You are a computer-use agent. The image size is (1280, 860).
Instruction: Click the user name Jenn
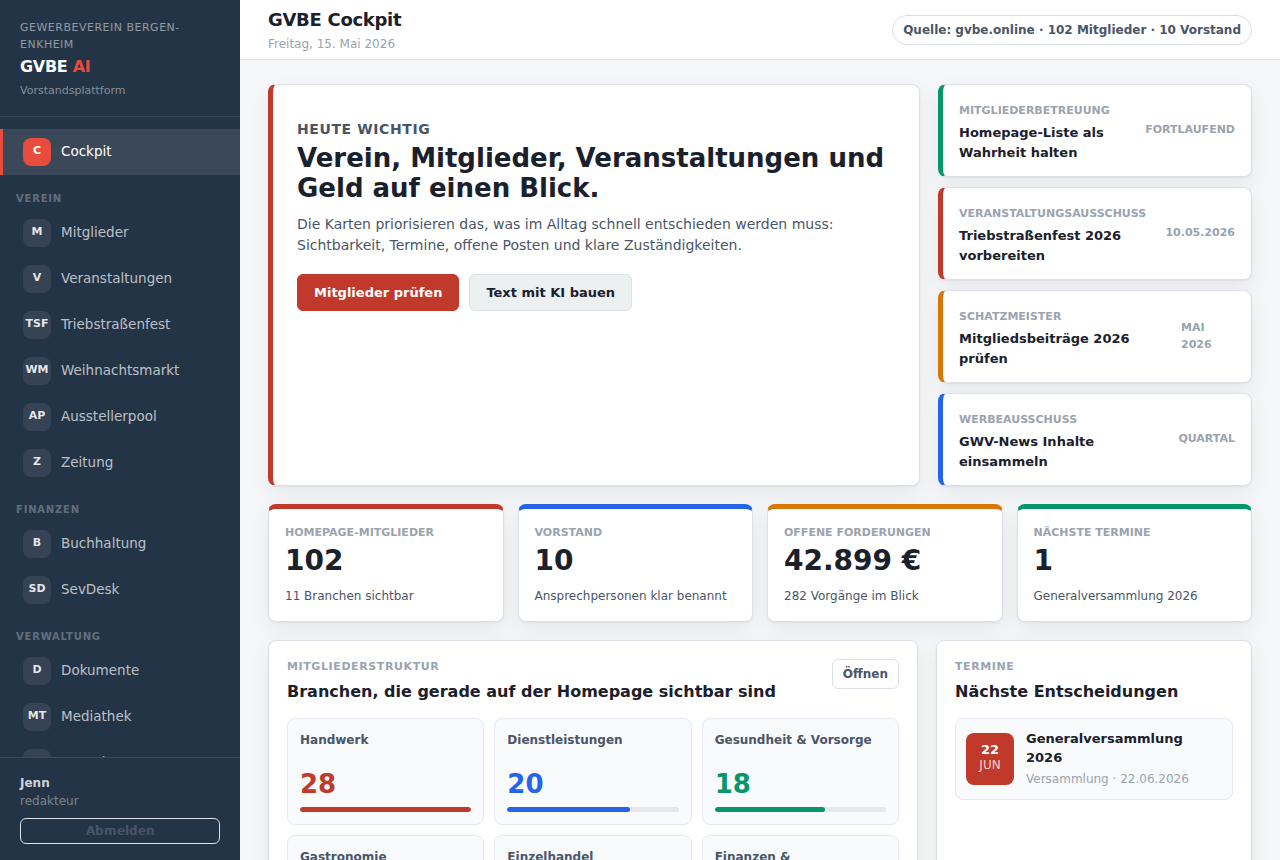pos(35,783)
